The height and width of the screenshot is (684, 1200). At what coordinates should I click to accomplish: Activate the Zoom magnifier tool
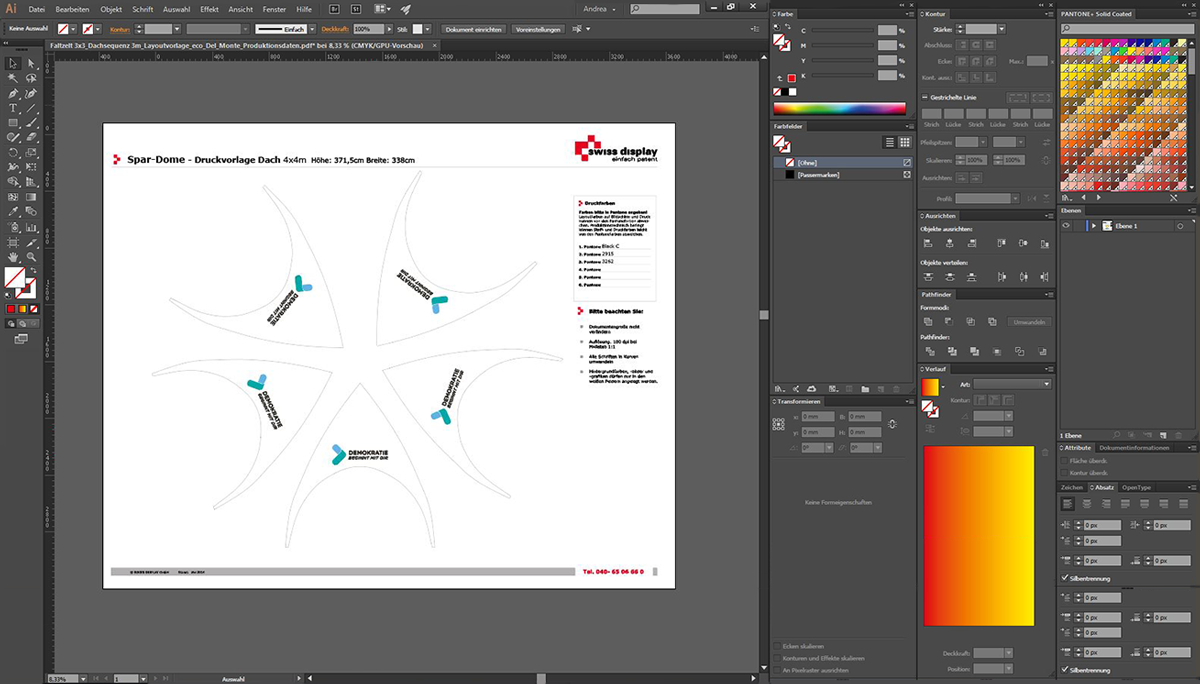[31, 257]
